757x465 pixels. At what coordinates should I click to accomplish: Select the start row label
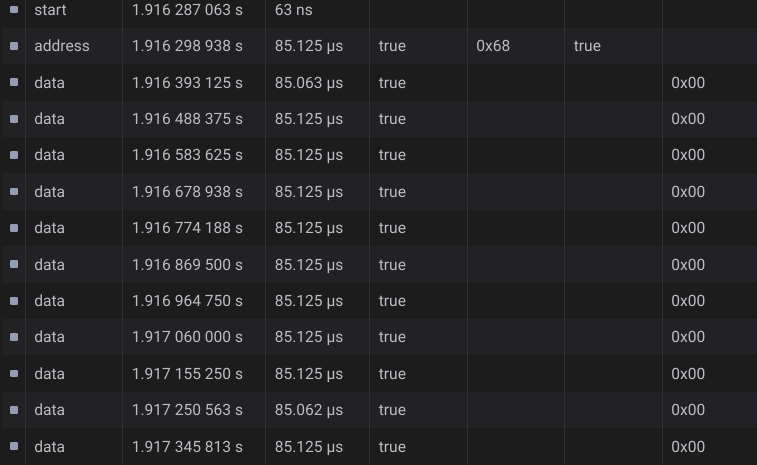point(50,10)
